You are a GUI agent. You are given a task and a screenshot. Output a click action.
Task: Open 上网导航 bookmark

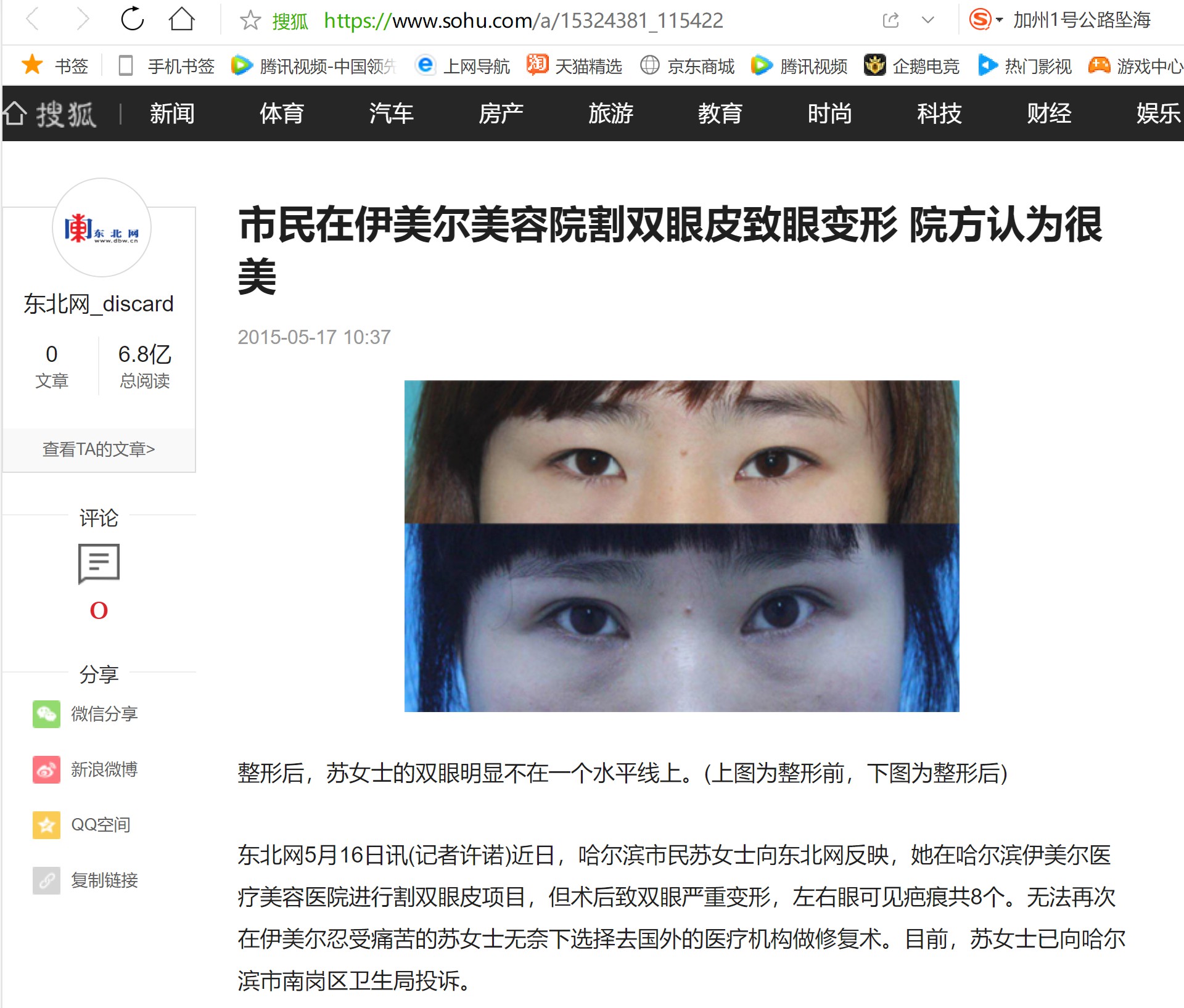click(462, 65)
